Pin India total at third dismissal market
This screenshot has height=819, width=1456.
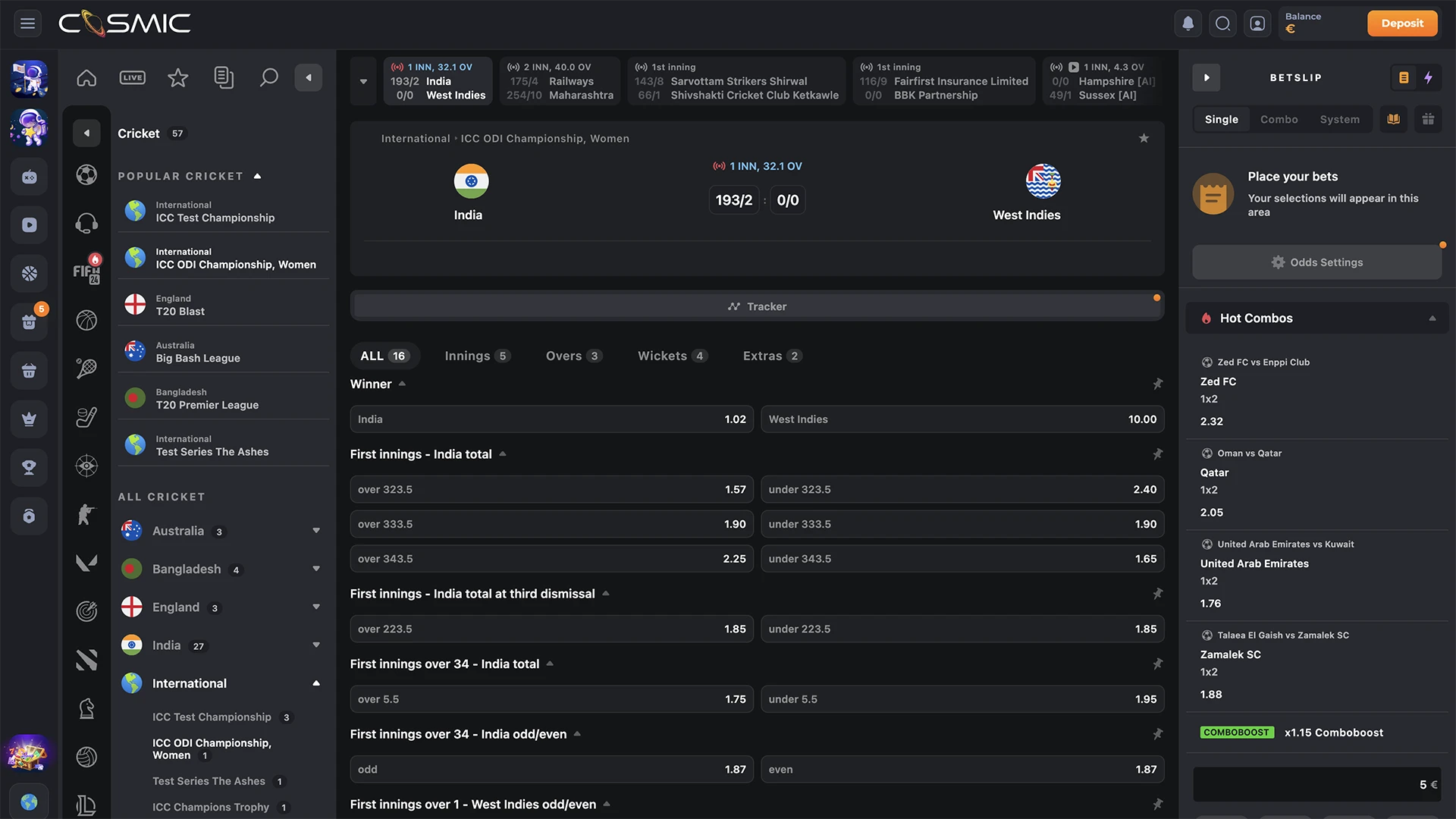[1157, 594]
